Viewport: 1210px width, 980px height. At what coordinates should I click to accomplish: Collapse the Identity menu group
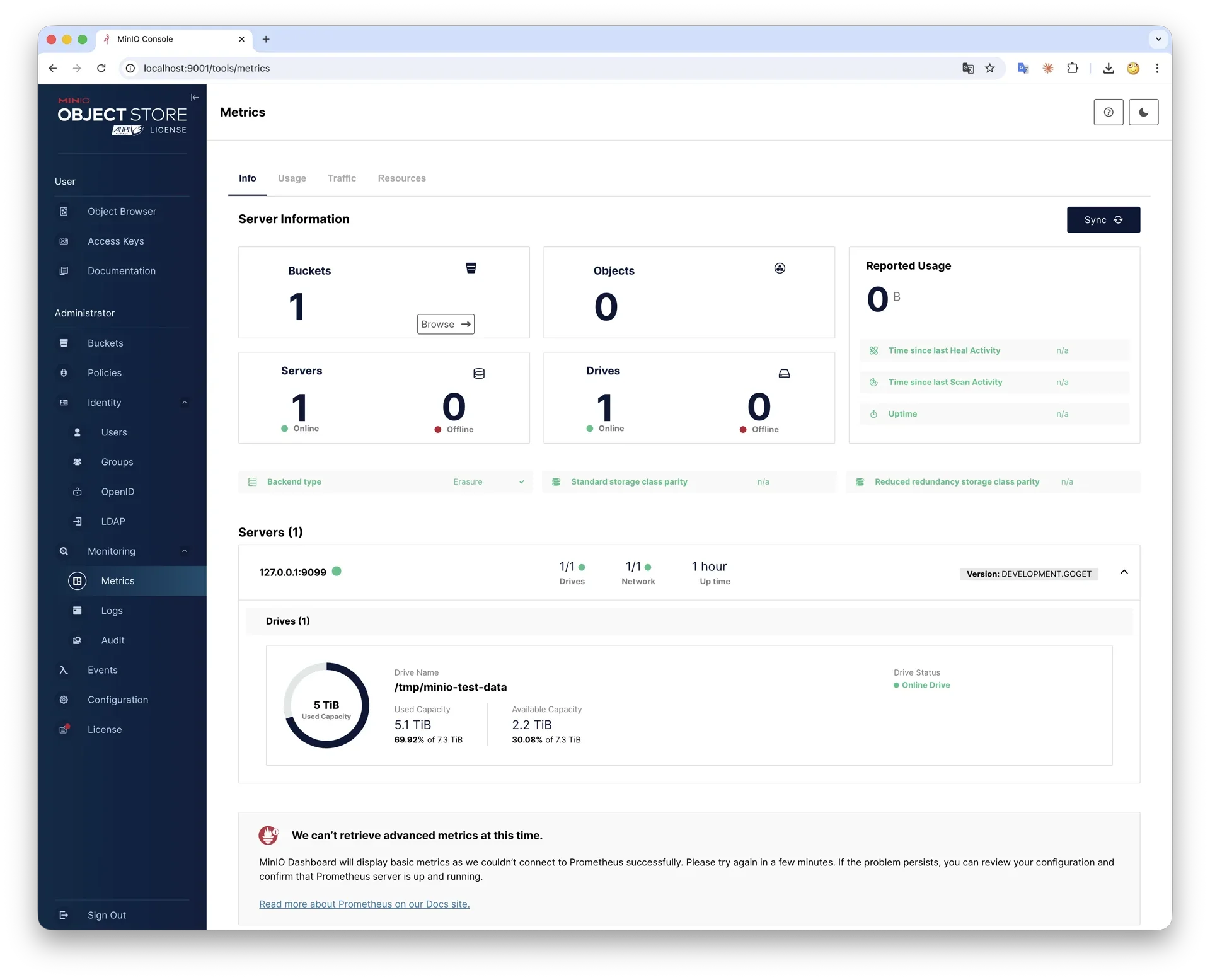click(185, 403)
